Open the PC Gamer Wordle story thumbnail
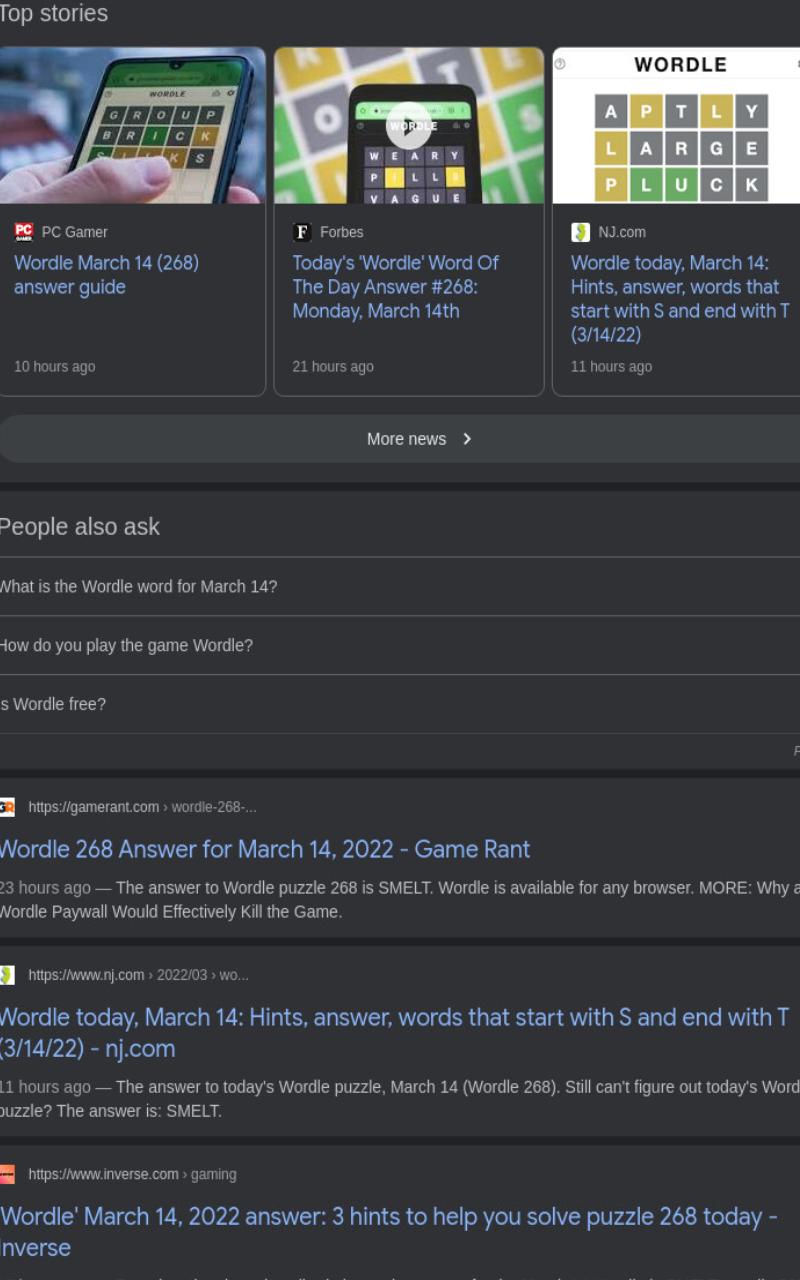The height and width of the screenshot is (1280, 800). tap(132, 126)
